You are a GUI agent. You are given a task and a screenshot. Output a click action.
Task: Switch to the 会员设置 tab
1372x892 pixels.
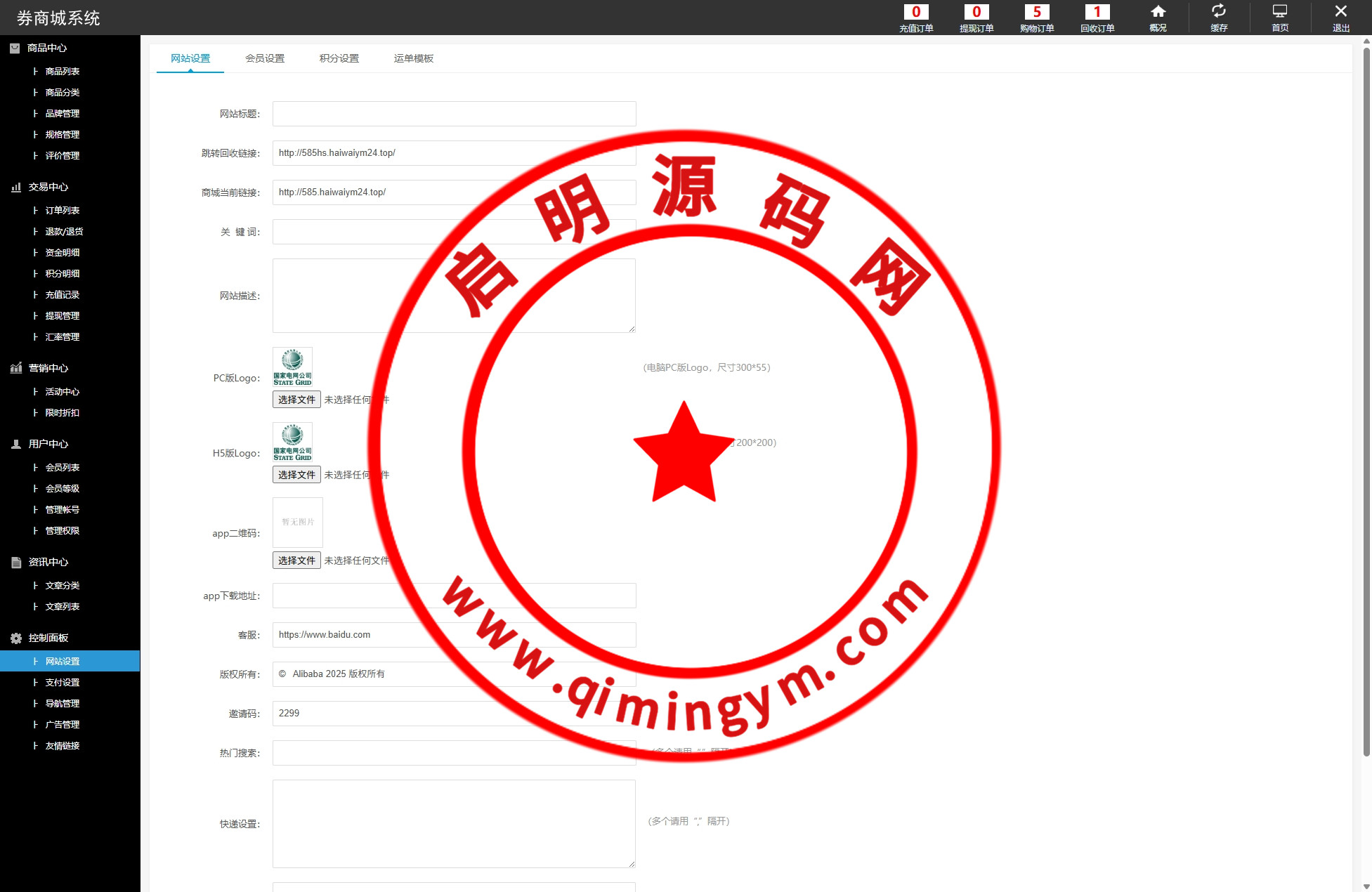[265, 58]
